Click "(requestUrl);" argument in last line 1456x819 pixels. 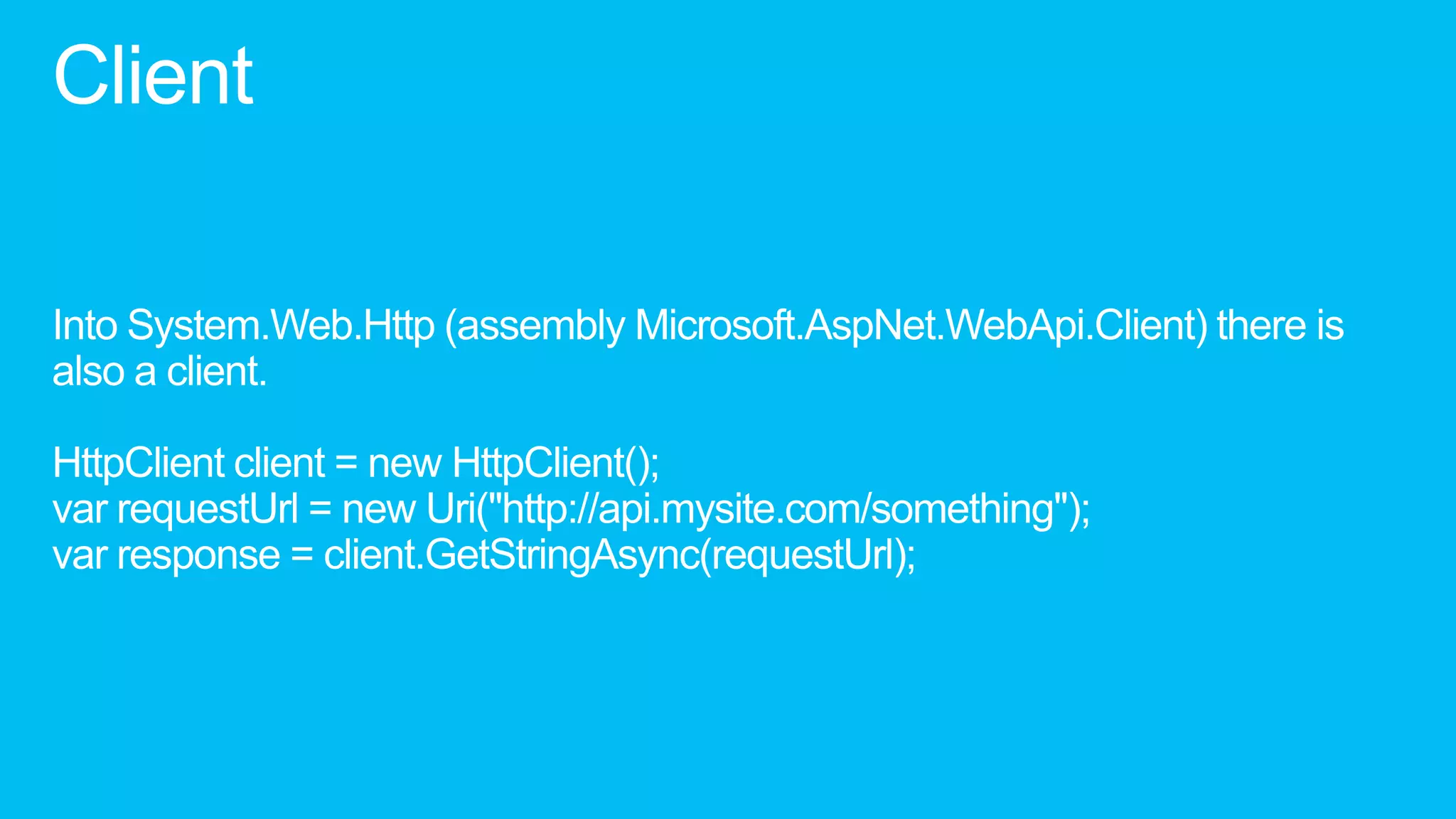(x=808, y=556)
